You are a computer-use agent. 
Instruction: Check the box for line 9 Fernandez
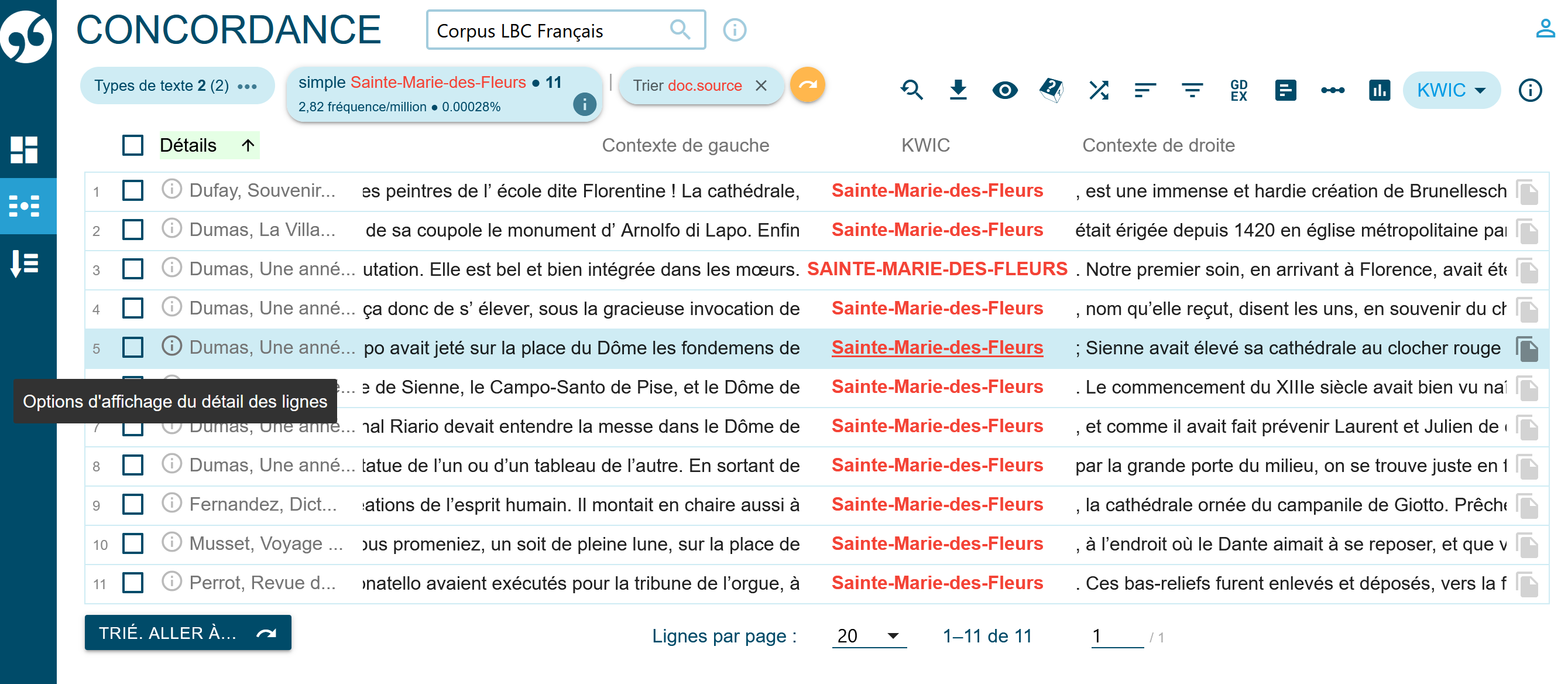tap(133, 504)
